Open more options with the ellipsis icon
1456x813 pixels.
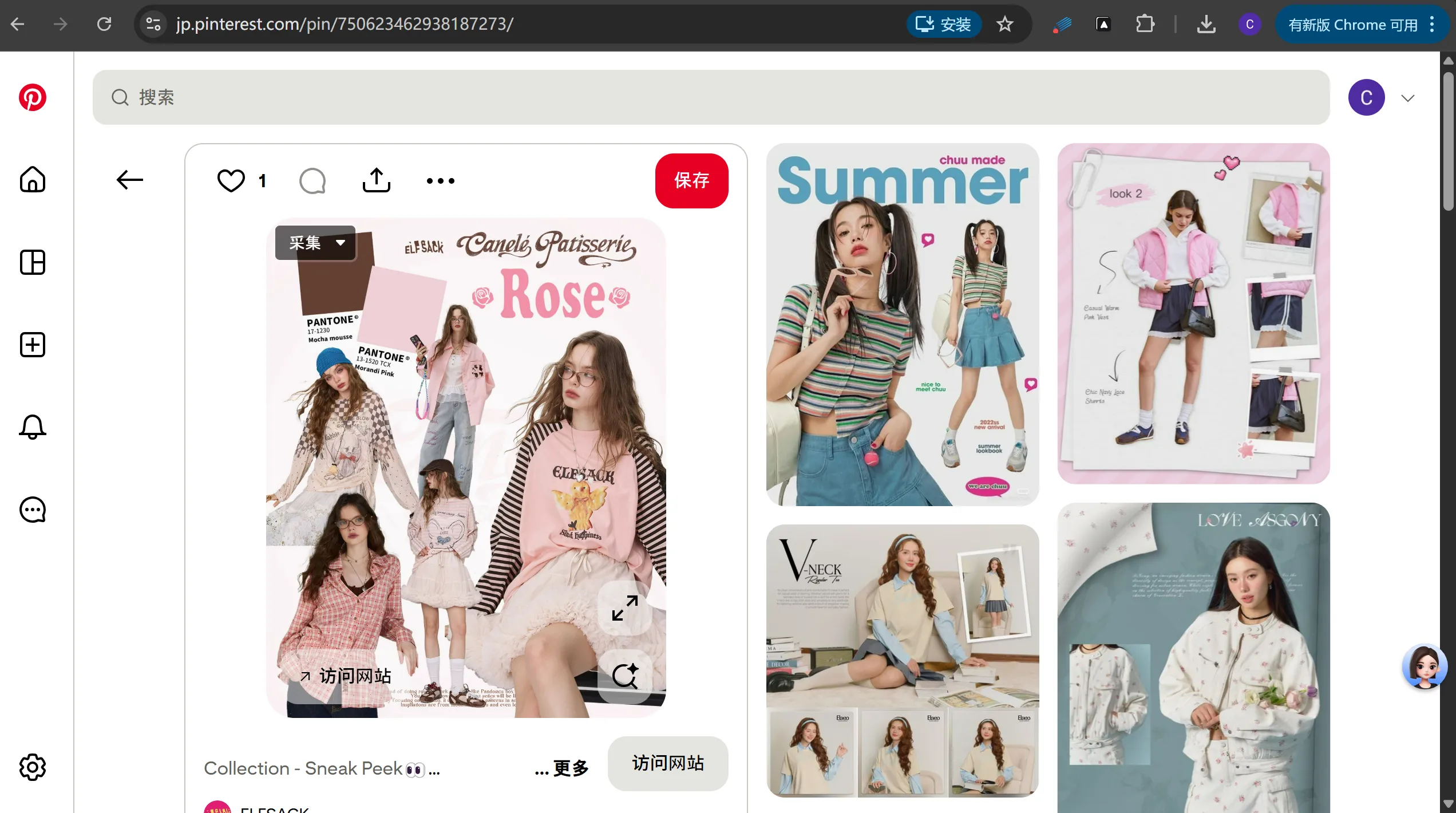(x=440, y=180)
